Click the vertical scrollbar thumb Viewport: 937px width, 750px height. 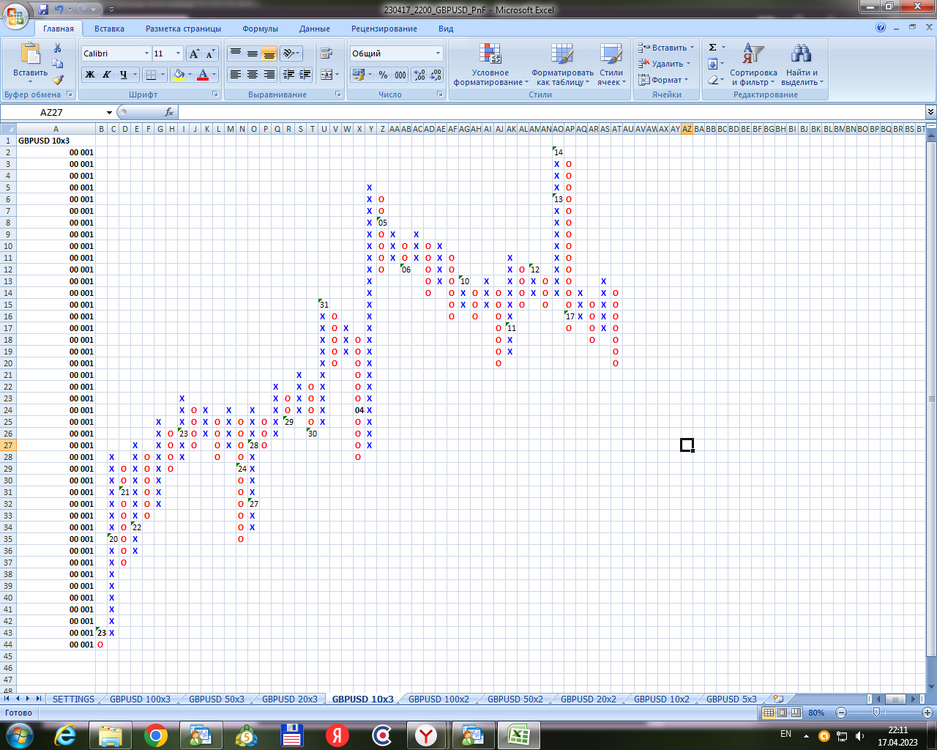pos(931,399)
